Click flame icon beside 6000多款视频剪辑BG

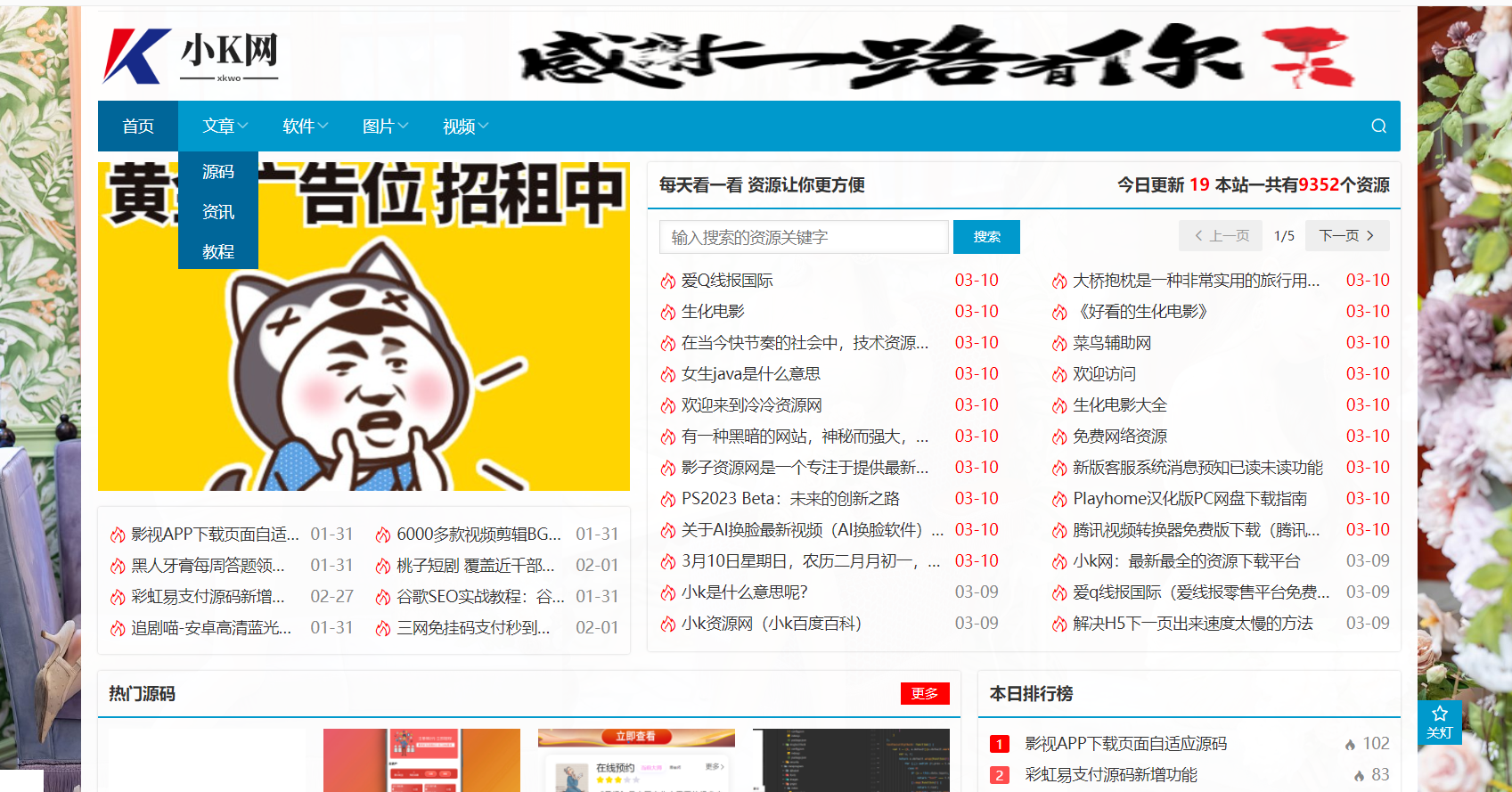[383, 535]
